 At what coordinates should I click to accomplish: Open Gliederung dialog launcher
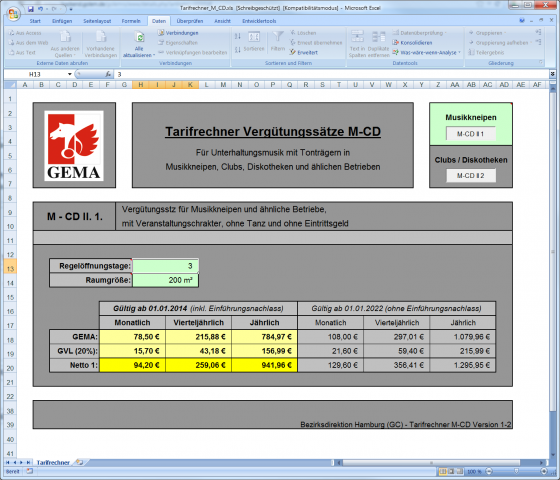(541, 62)
